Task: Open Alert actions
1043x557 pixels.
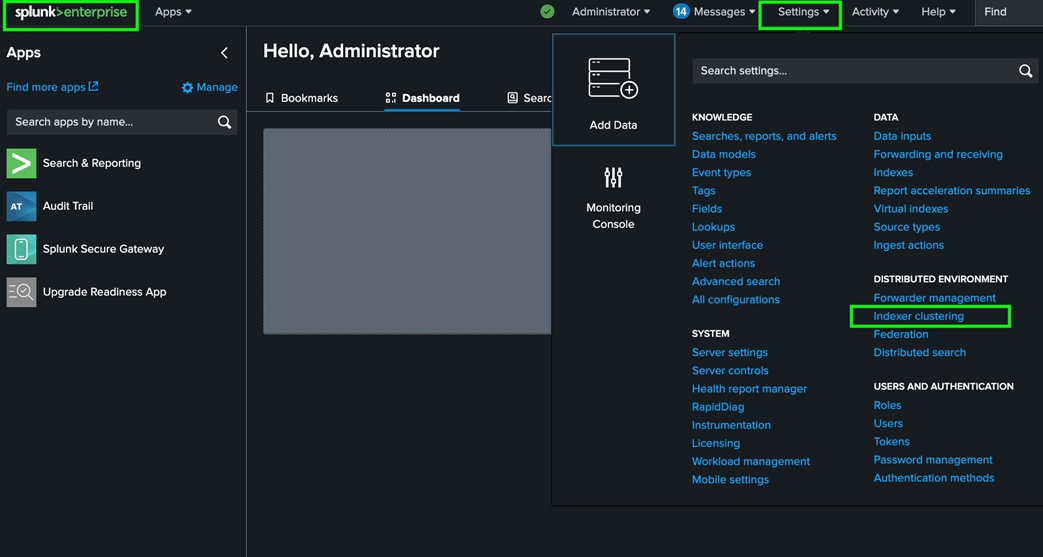Action: [x=723, y=264]
